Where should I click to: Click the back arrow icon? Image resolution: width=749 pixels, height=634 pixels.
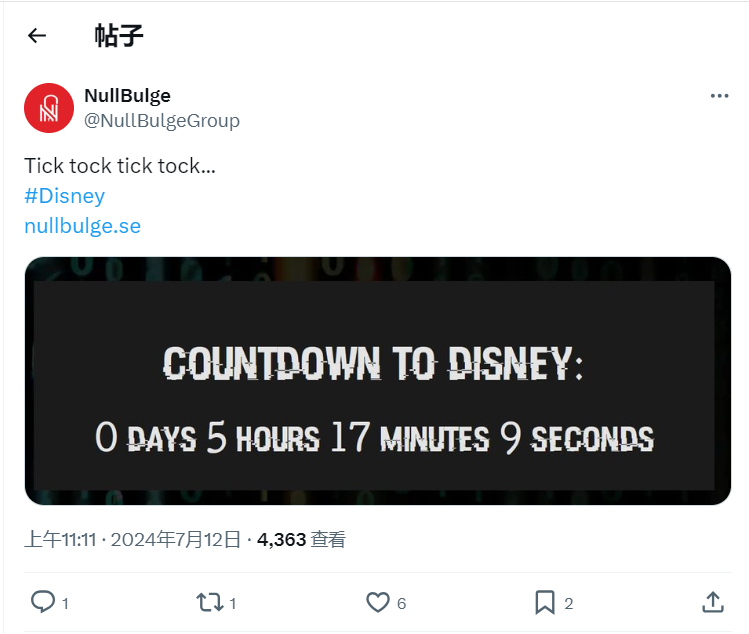pos(37,36)
